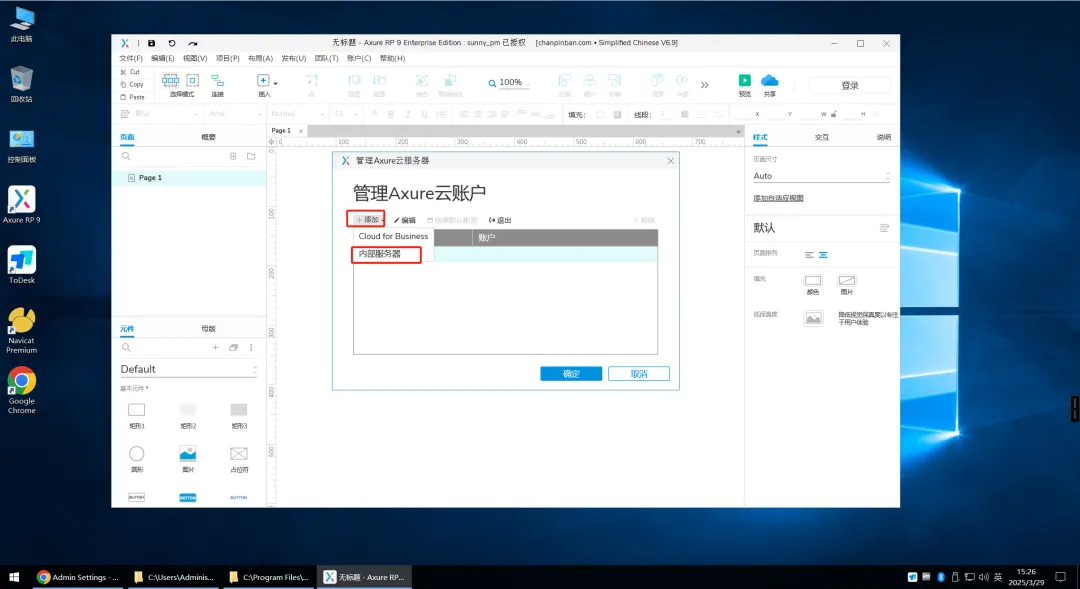The image size is (1080, 589).
Task: Click the Redo arrow icon
Action: [x=193, y=43]
